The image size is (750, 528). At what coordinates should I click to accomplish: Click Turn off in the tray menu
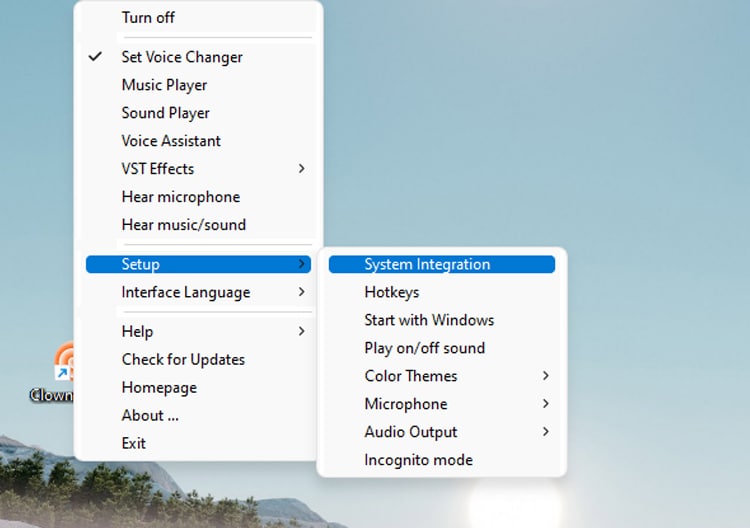tap(198, 18)
